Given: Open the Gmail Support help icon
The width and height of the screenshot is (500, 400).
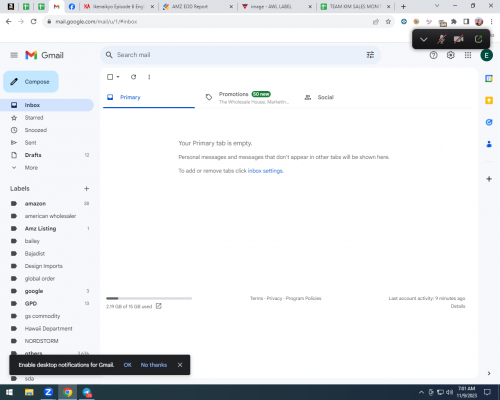Looking at the screenshot, I should (x=433, y=55).
